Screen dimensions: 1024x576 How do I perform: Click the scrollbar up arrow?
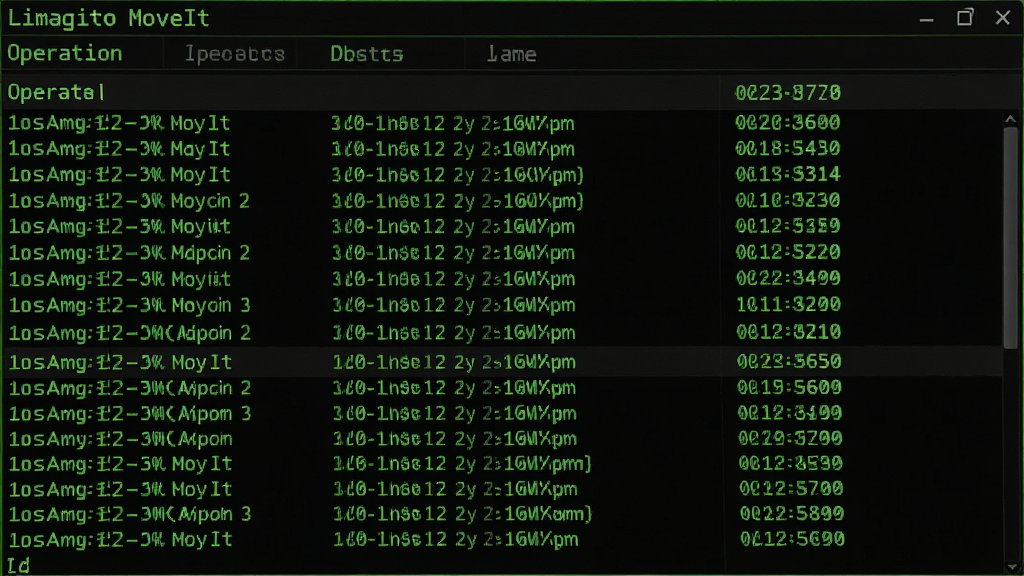click(1011, 119)
